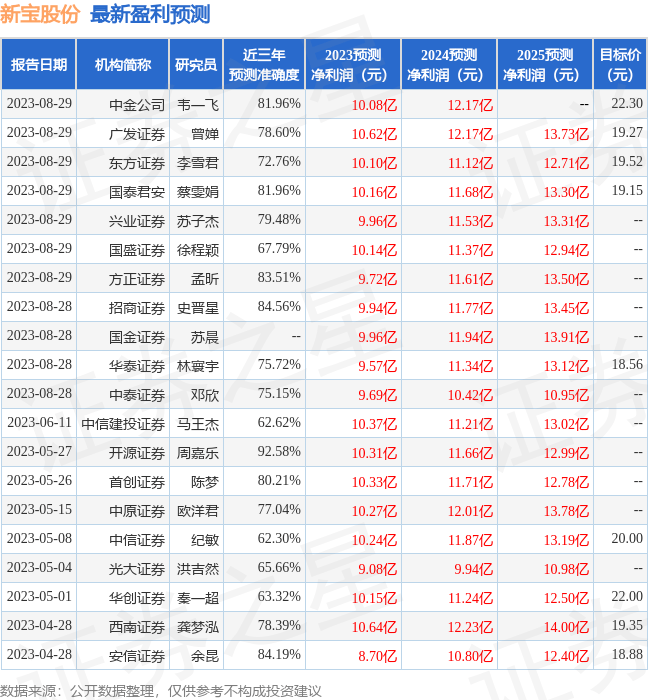Click the 数据来源 disclaimer footer text
Screen dimensions: 648x700
(161, 690)
